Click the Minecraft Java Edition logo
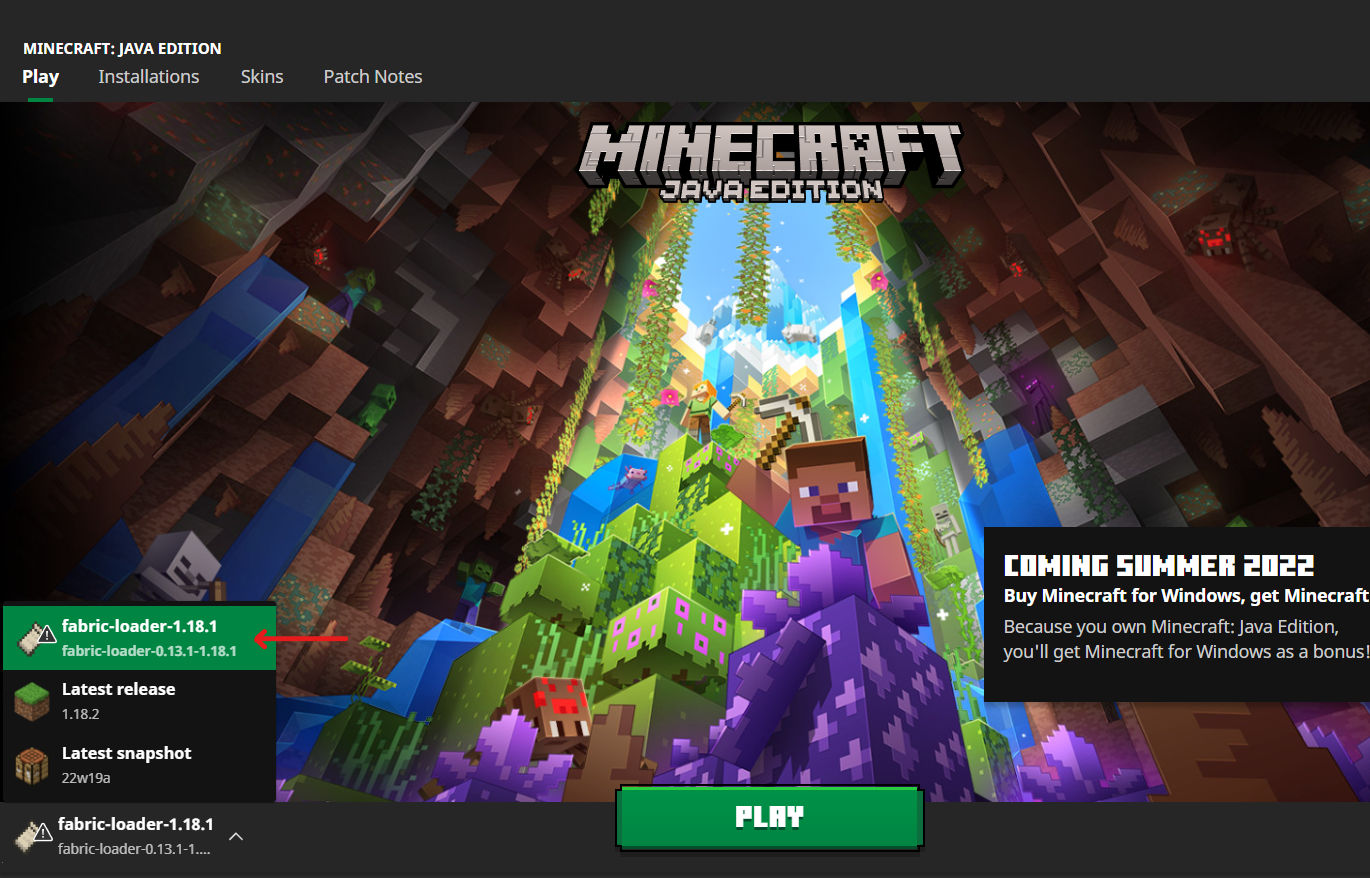 [770, 160]
